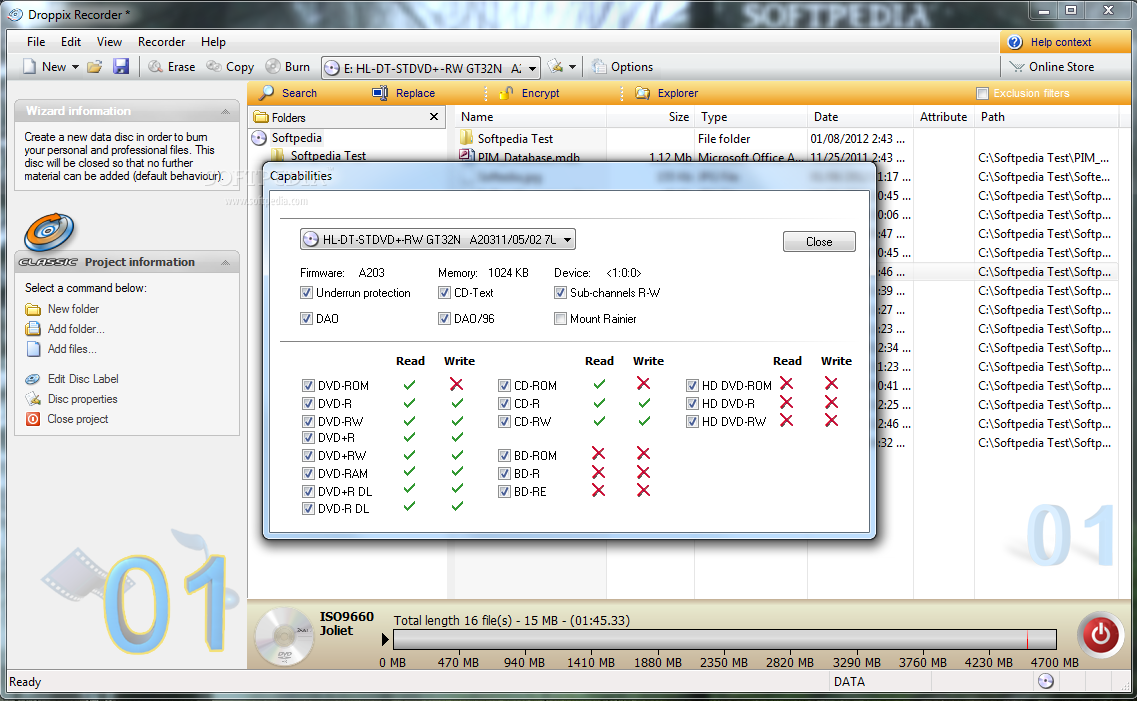Viewport: 1137px width, 701px height.
Task: Collapse the Wizard information panel
Action: 226,111
